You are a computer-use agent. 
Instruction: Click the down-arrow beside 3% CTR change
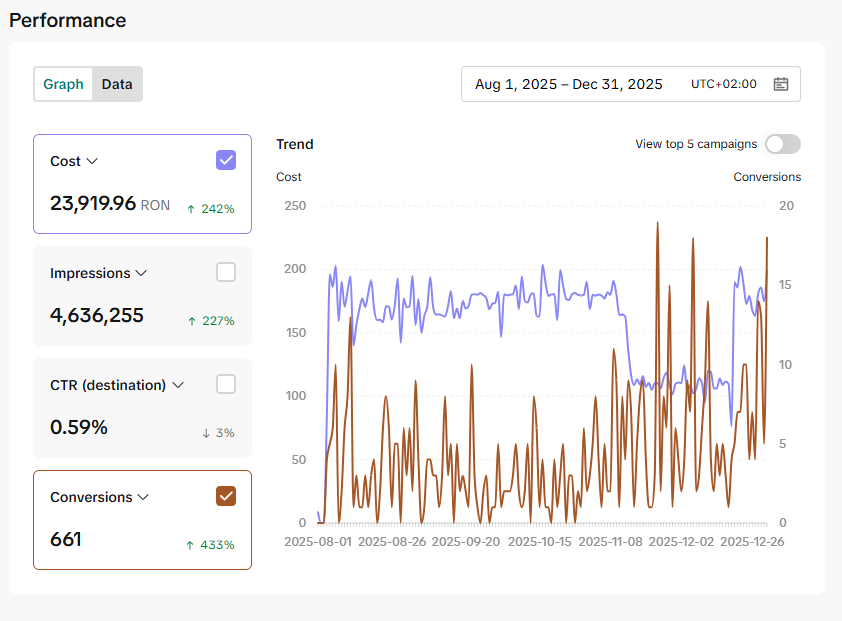206,433
